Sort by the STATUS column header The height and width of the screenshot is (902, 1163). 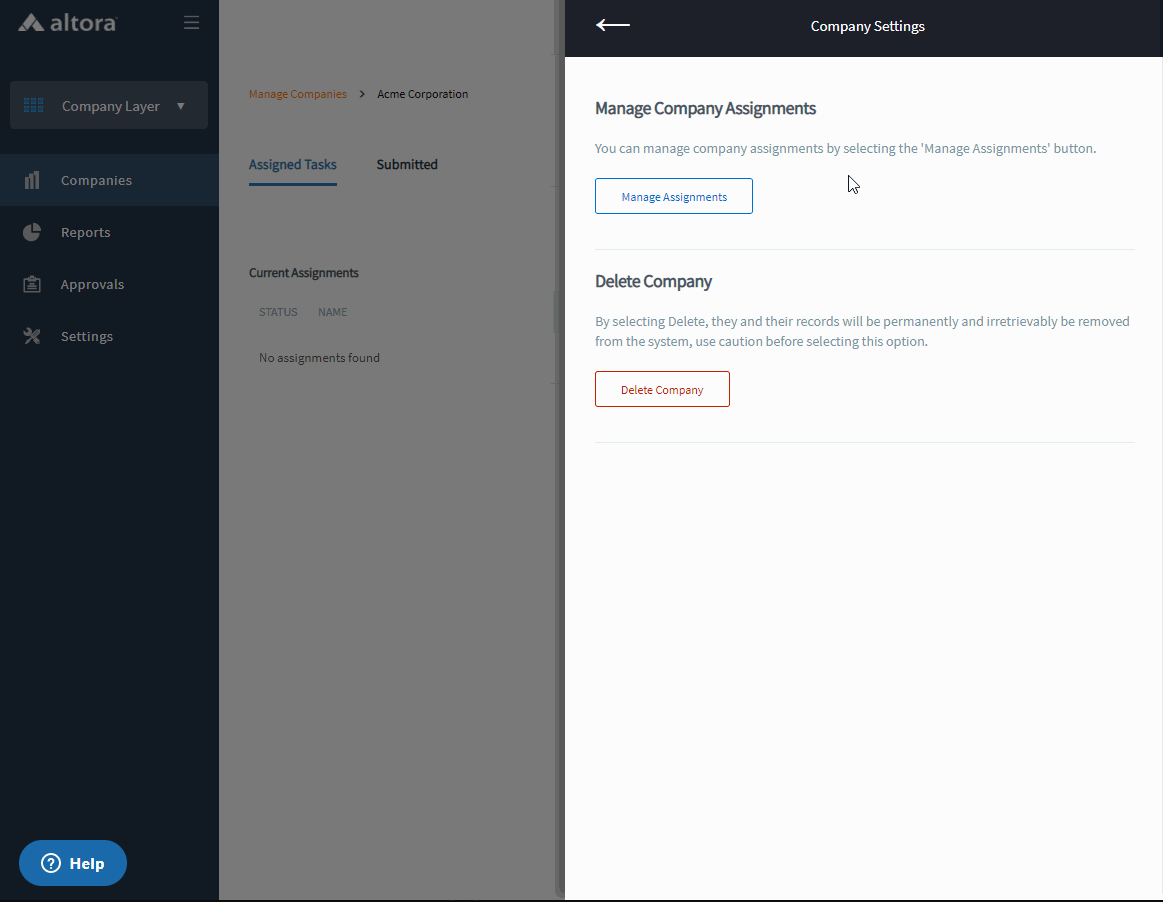[278, 312]
